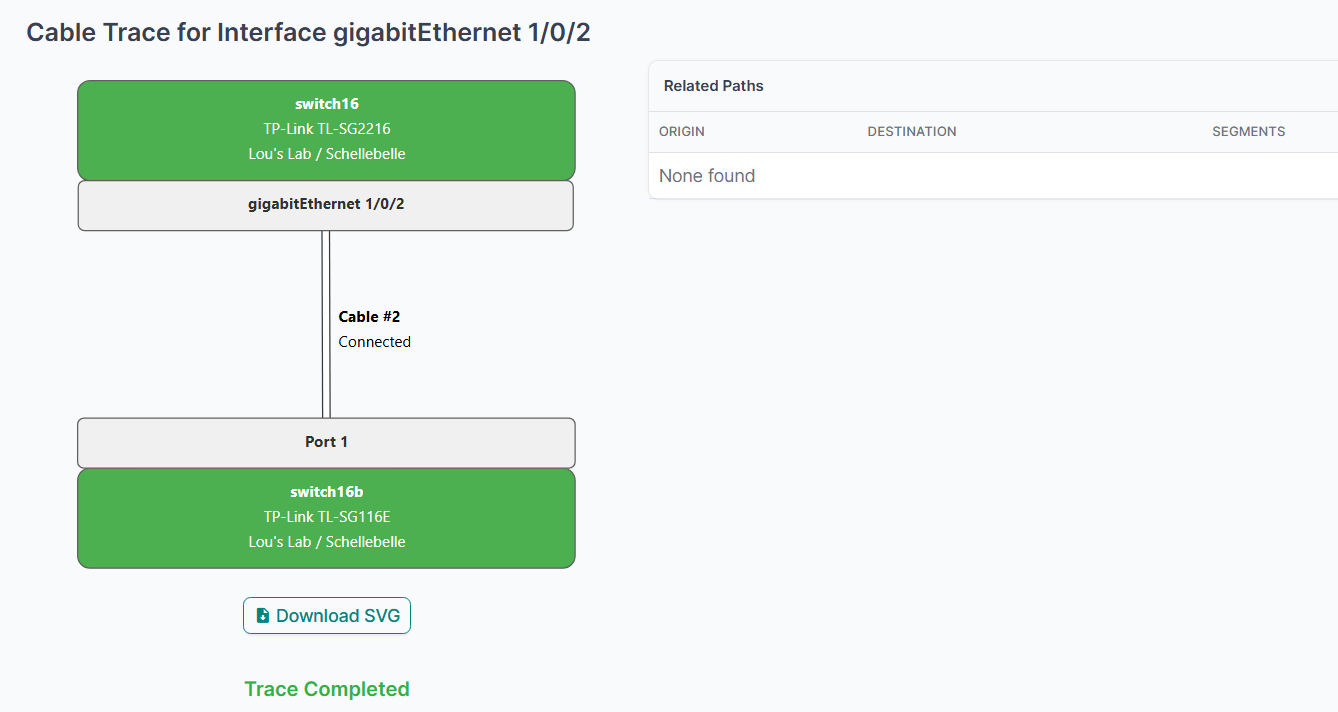Click the None found table row
Viewport: 1338px width, 712px height.
click(x=706, y=176)
